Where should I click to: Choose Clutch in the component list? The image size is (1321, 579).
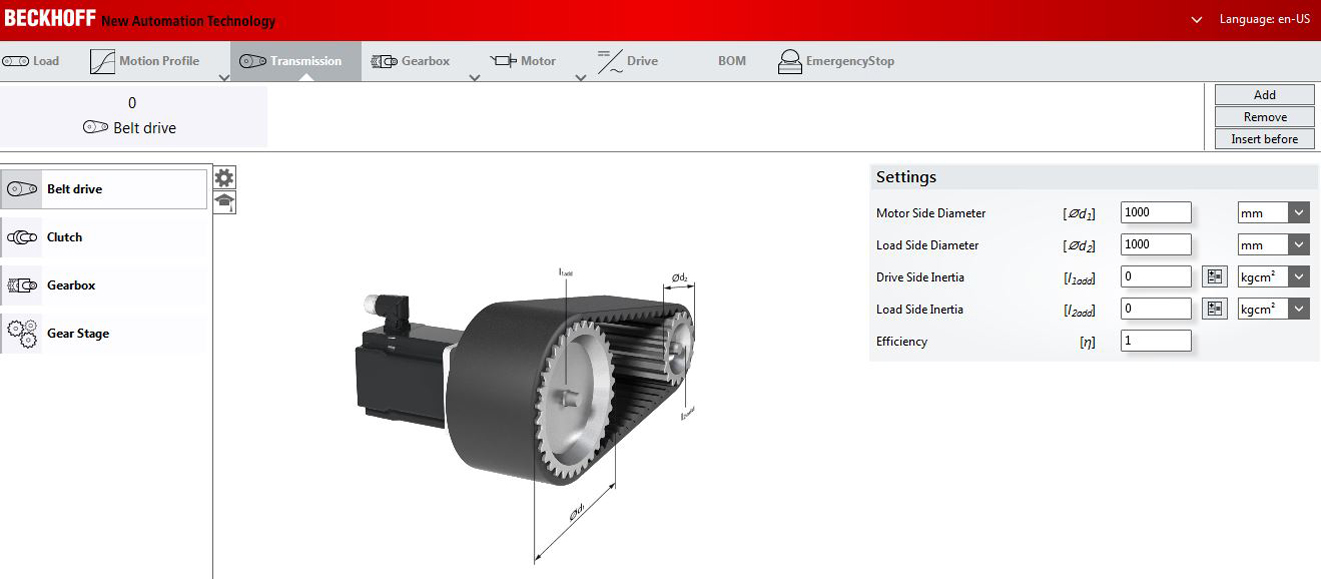tap(104, 237)
